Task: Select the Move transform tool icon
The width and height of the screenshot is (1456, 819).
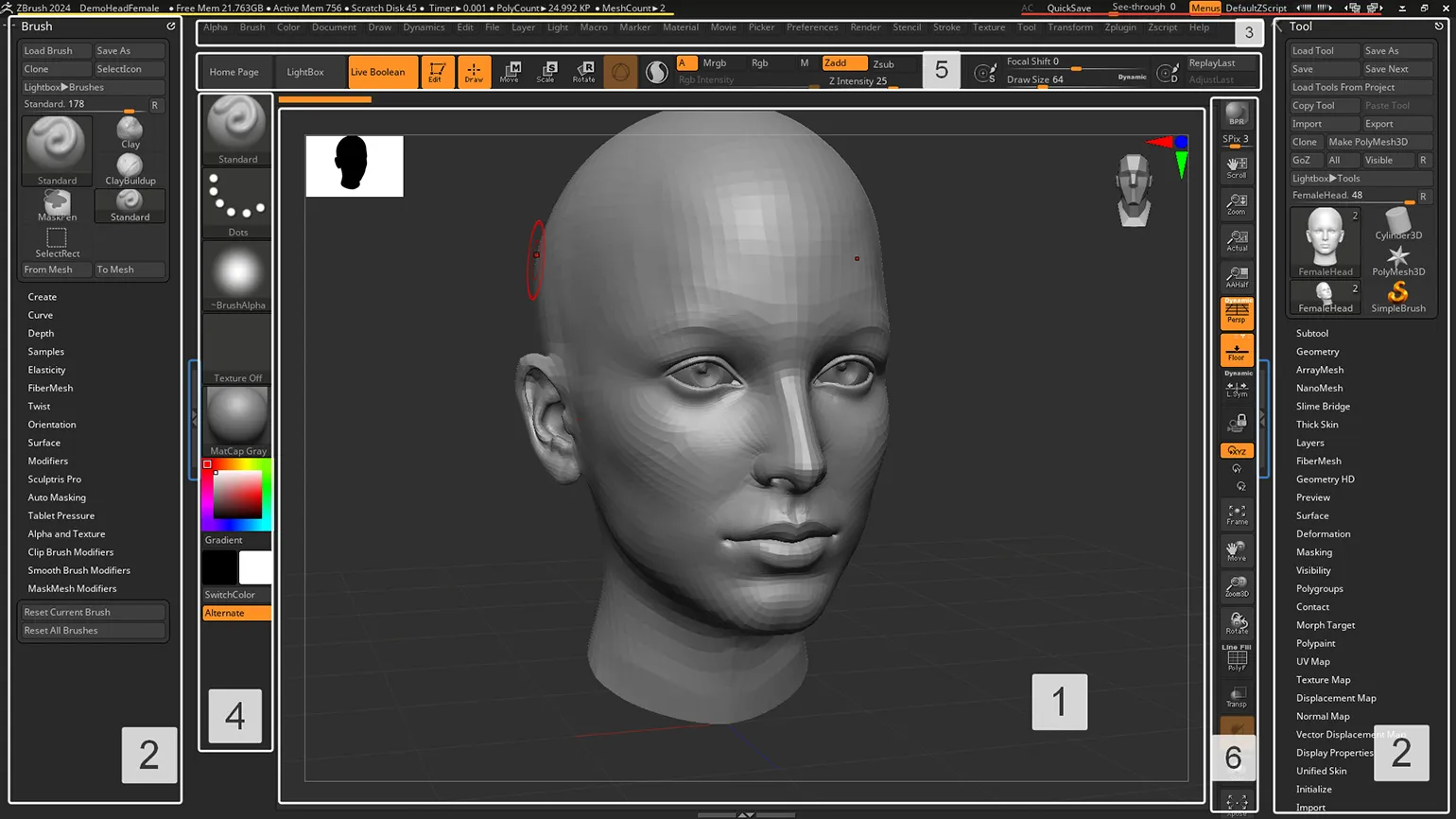Action: (510, 72)
